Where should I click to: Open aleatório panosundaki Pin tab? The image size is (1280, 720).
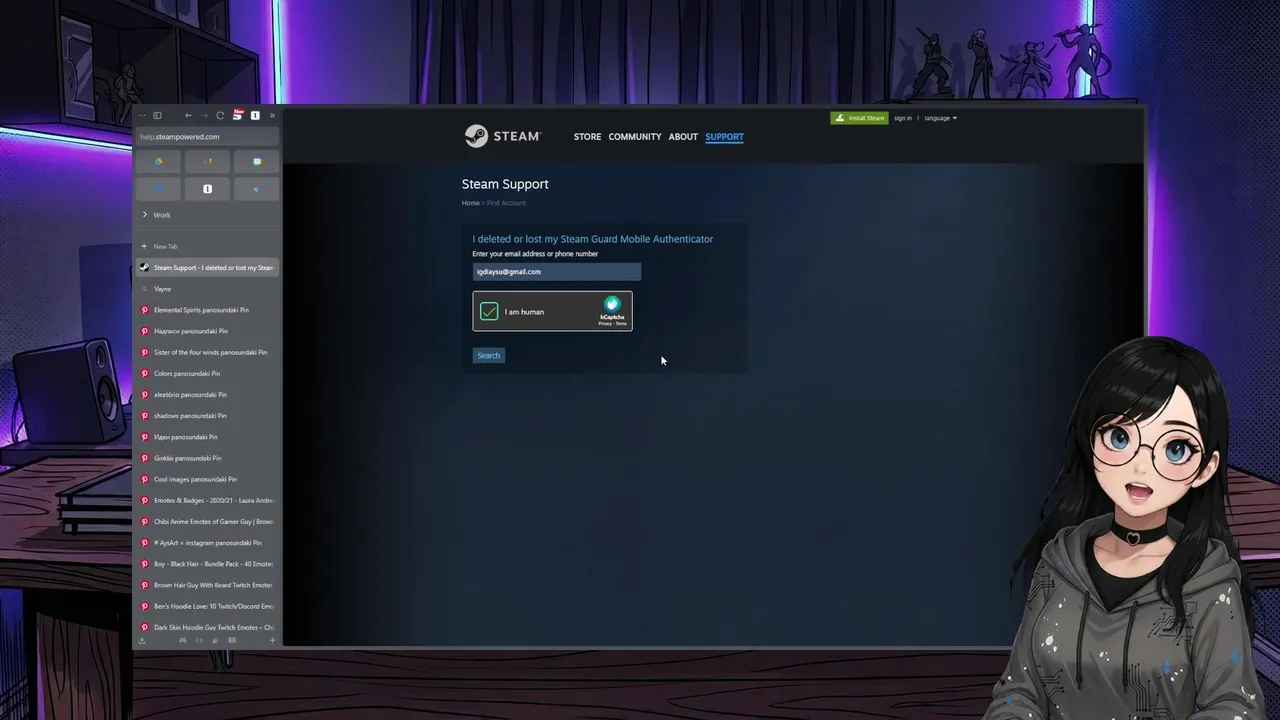point(207,394)
